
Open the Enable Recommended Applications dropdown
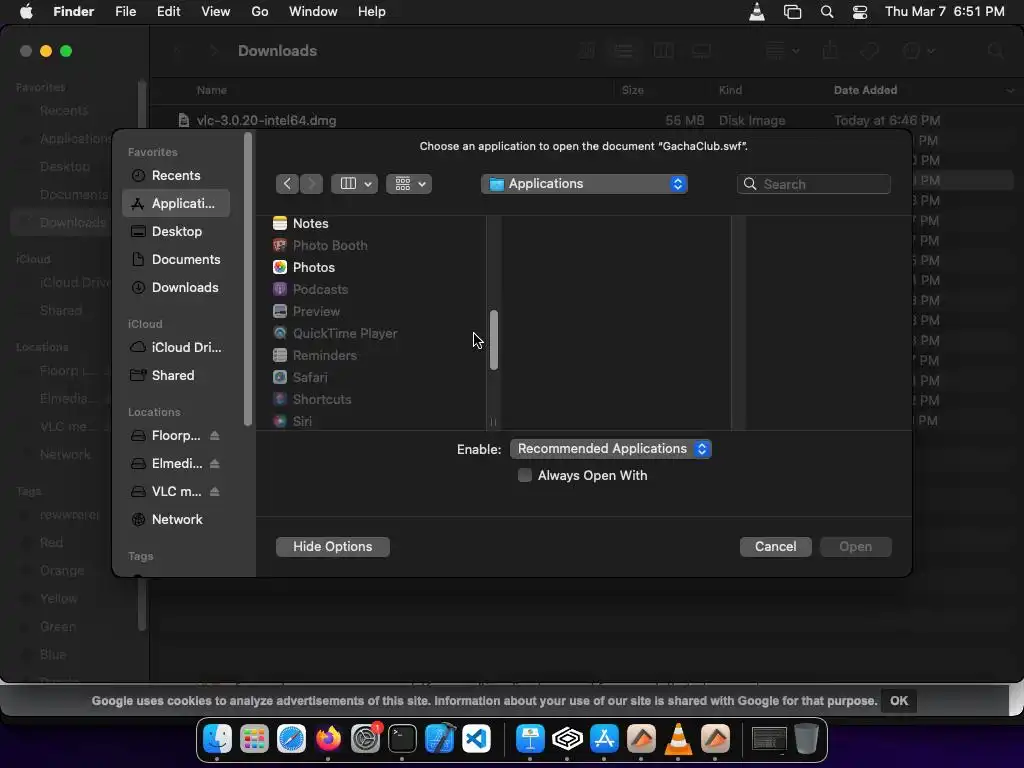[x=611, y=449]
